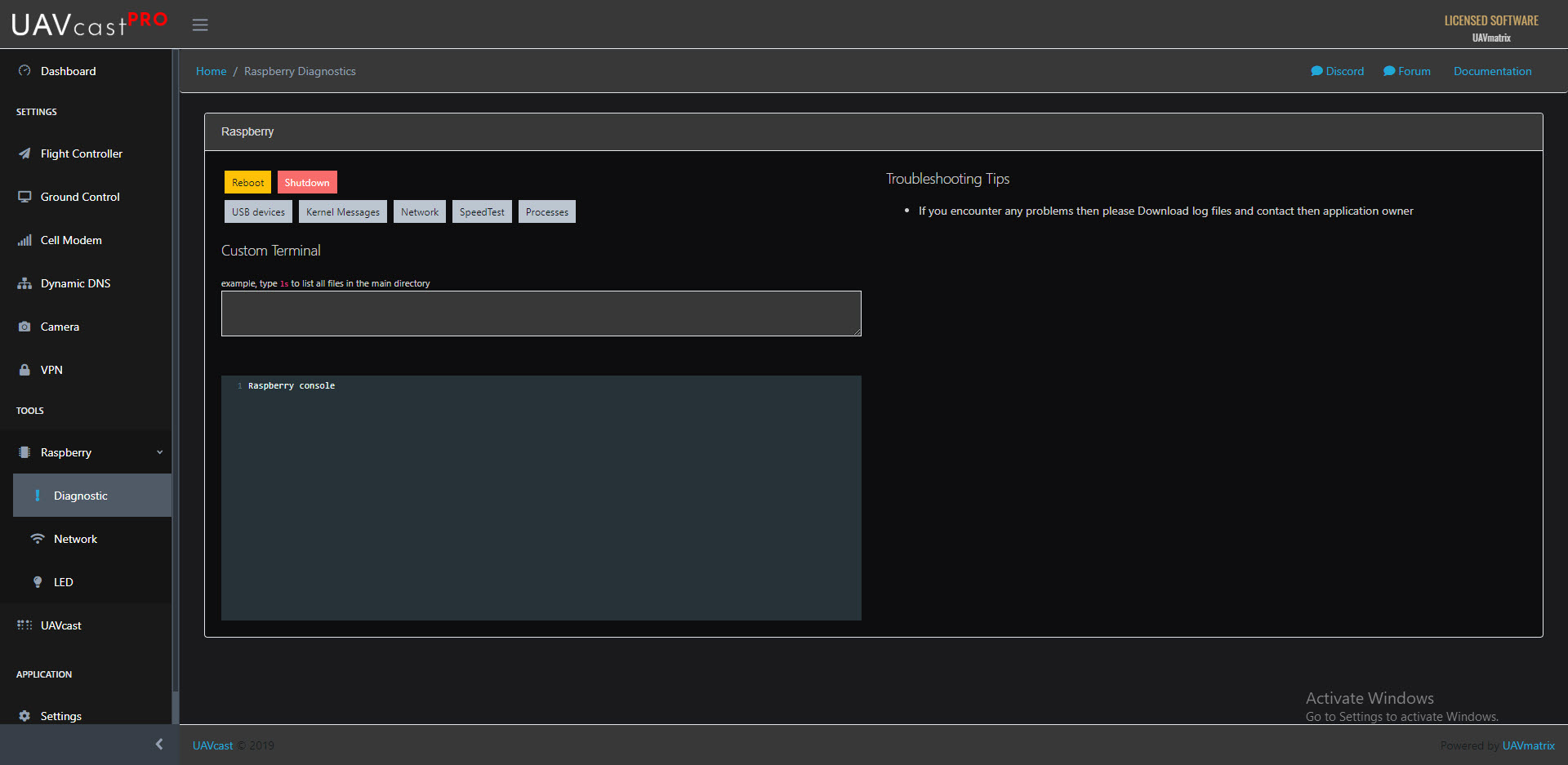This screenshot has height=765, width=1568.
Task: Click the VPN lock icon
Action: point(24,370)
